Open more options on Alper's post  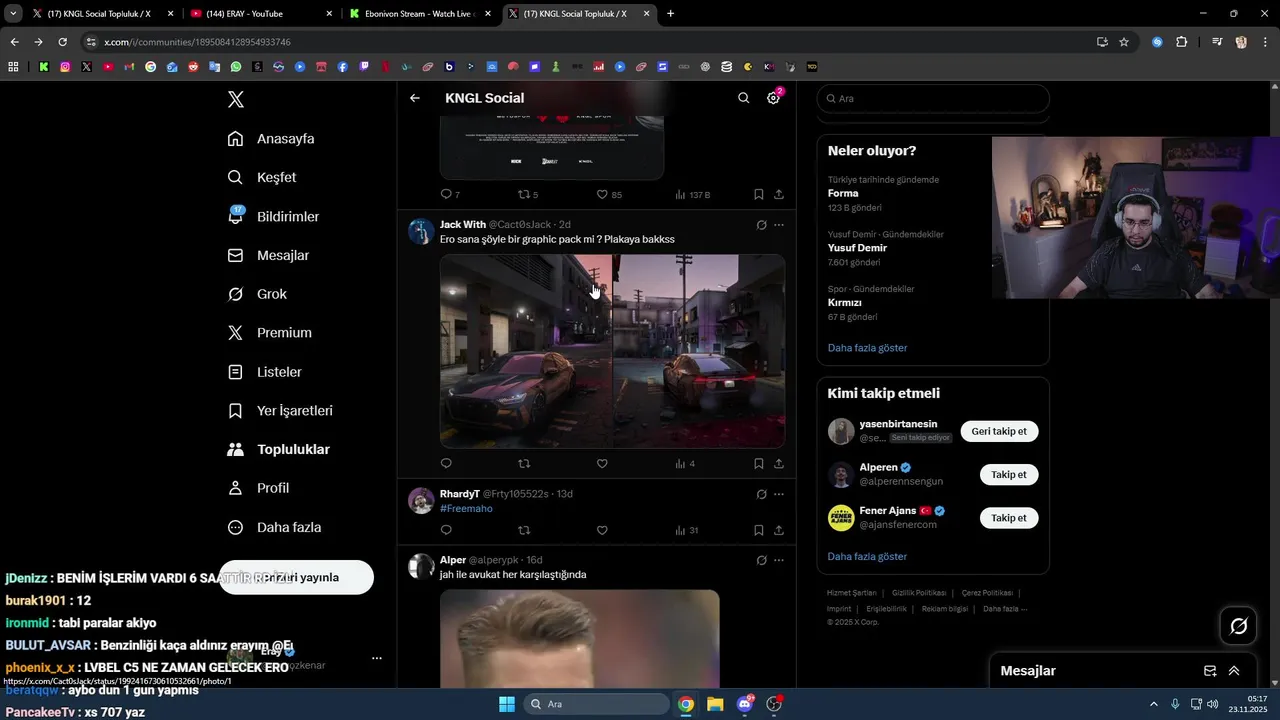779,560
